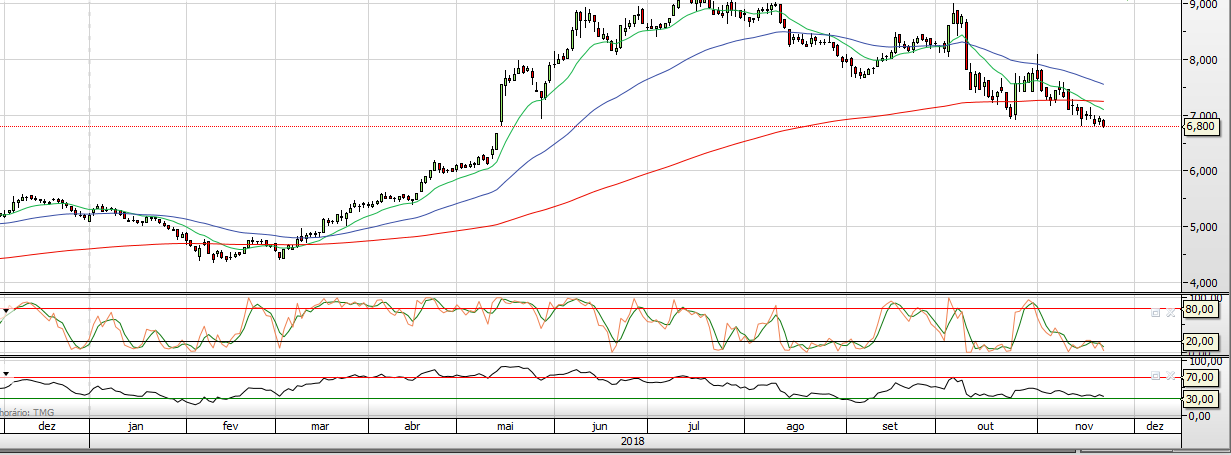This screenshot has width=1231, height=455.
Task: Open the stochastic panel's dropdown arrow
Action: coord(6,311)
